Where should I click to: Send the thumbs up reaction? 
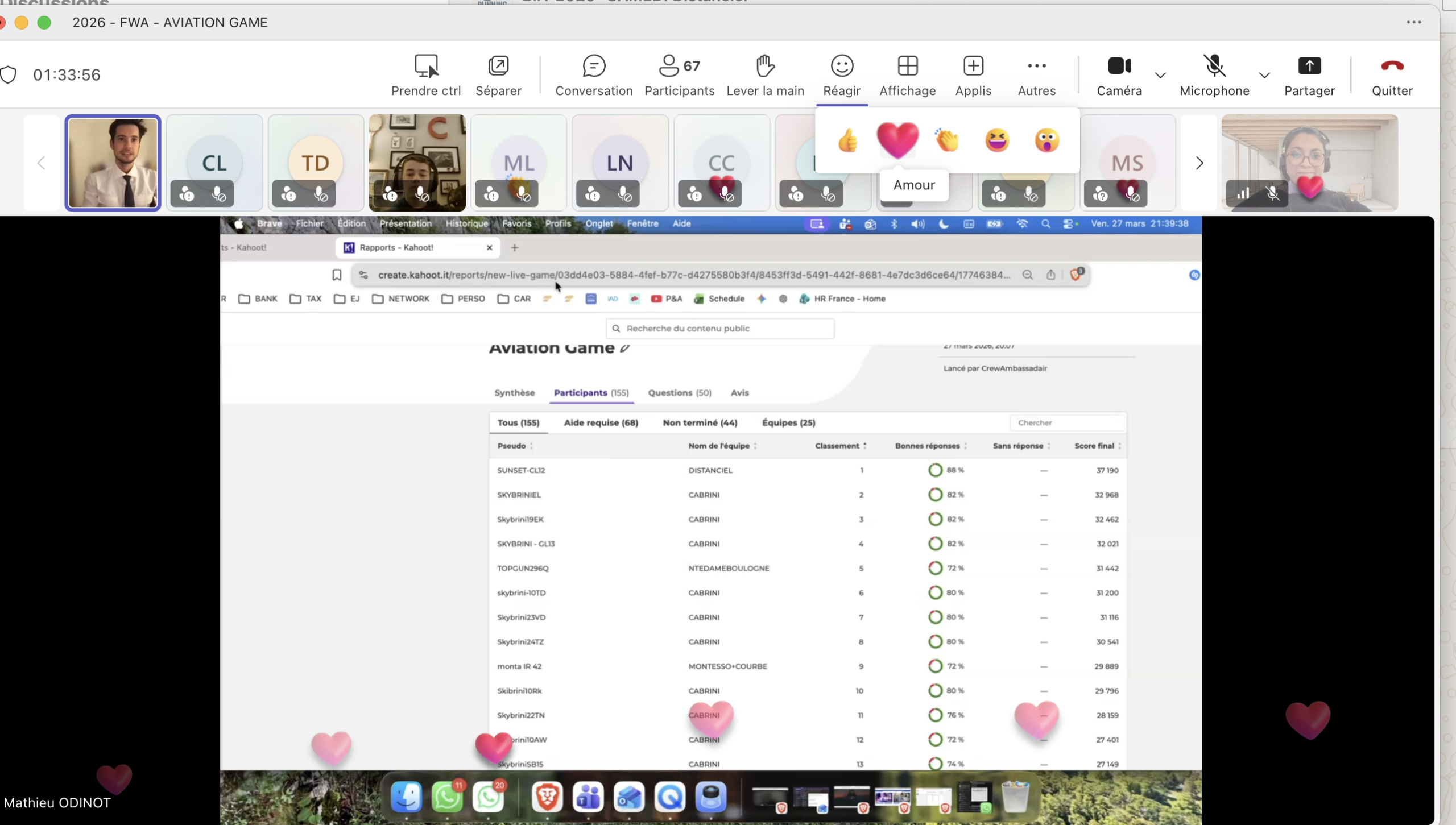click(847, 140)
